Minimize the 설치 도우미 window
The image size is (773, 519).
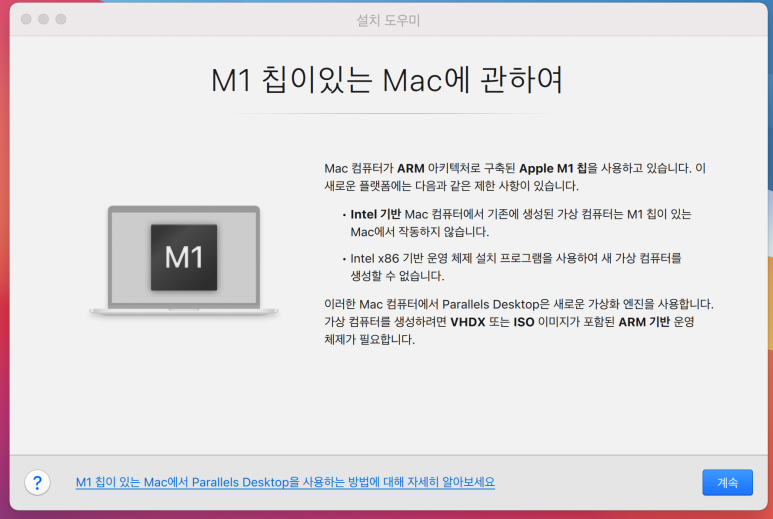[43, 19]
